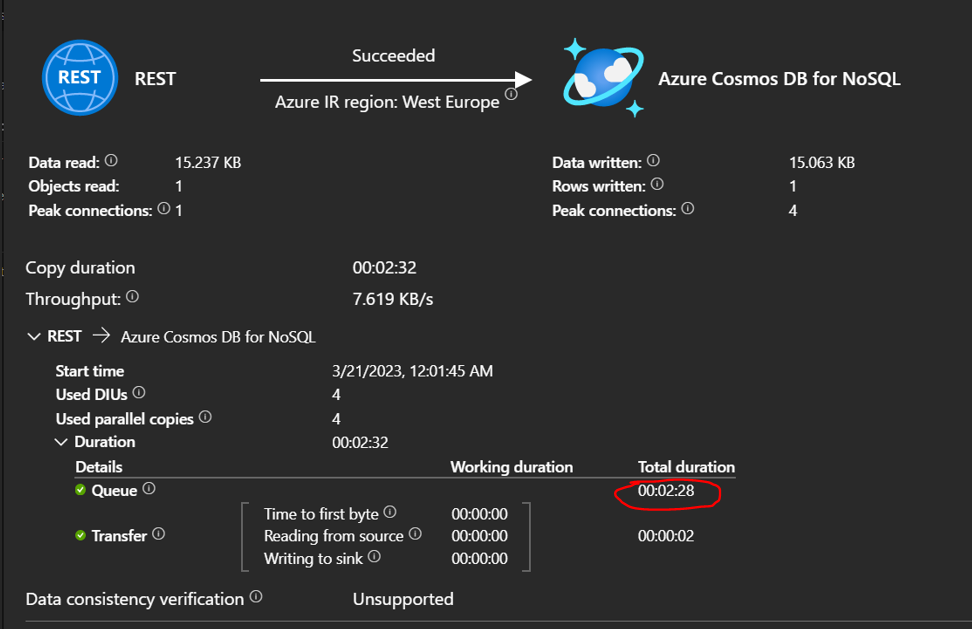Click info icon next to Rows written
The image size is (972, 629).
click(657, 184)
